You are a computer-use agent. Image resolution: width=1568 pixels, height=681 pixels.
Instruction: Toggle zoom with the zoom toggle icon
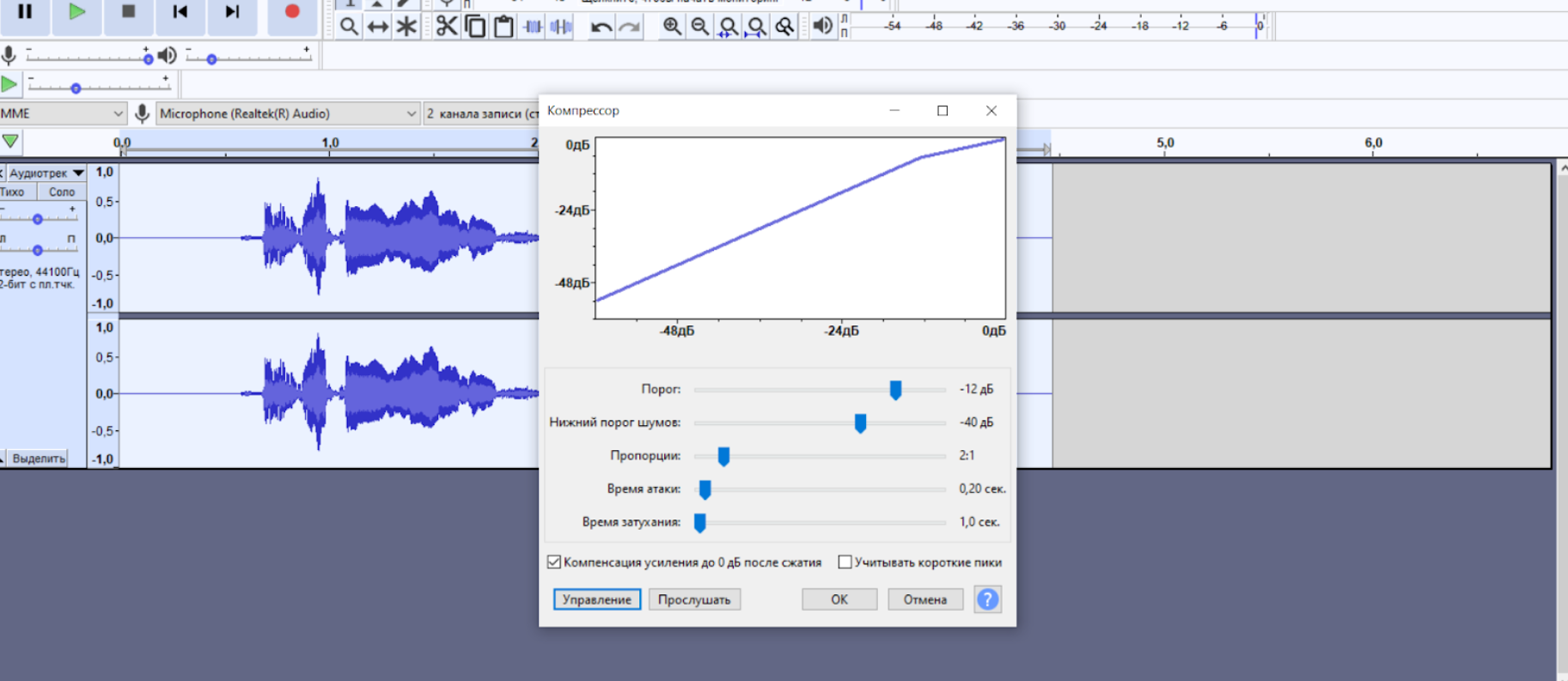[x=784, y=27]
